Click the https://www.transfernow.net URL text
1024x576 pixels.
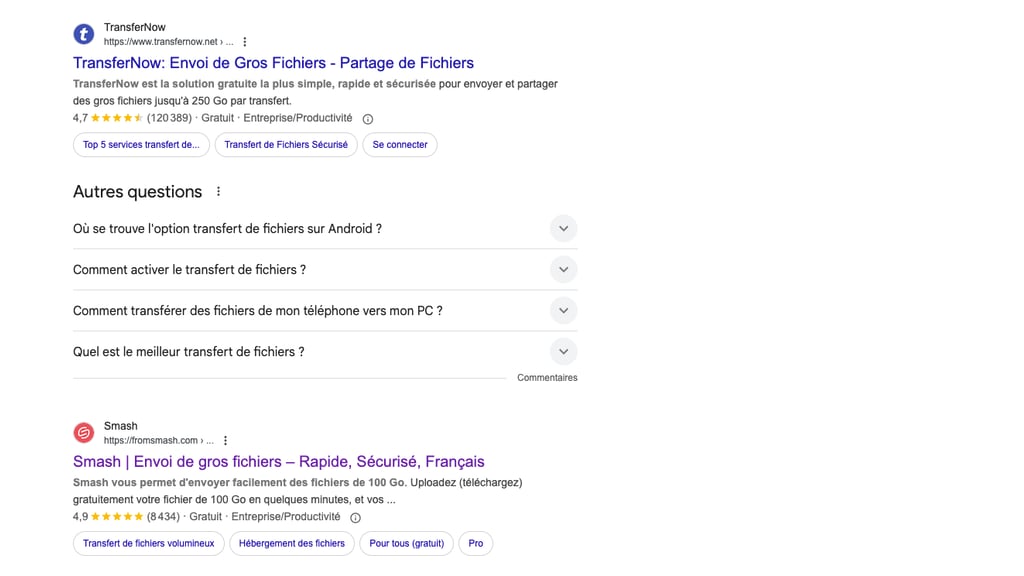[161, 42]
